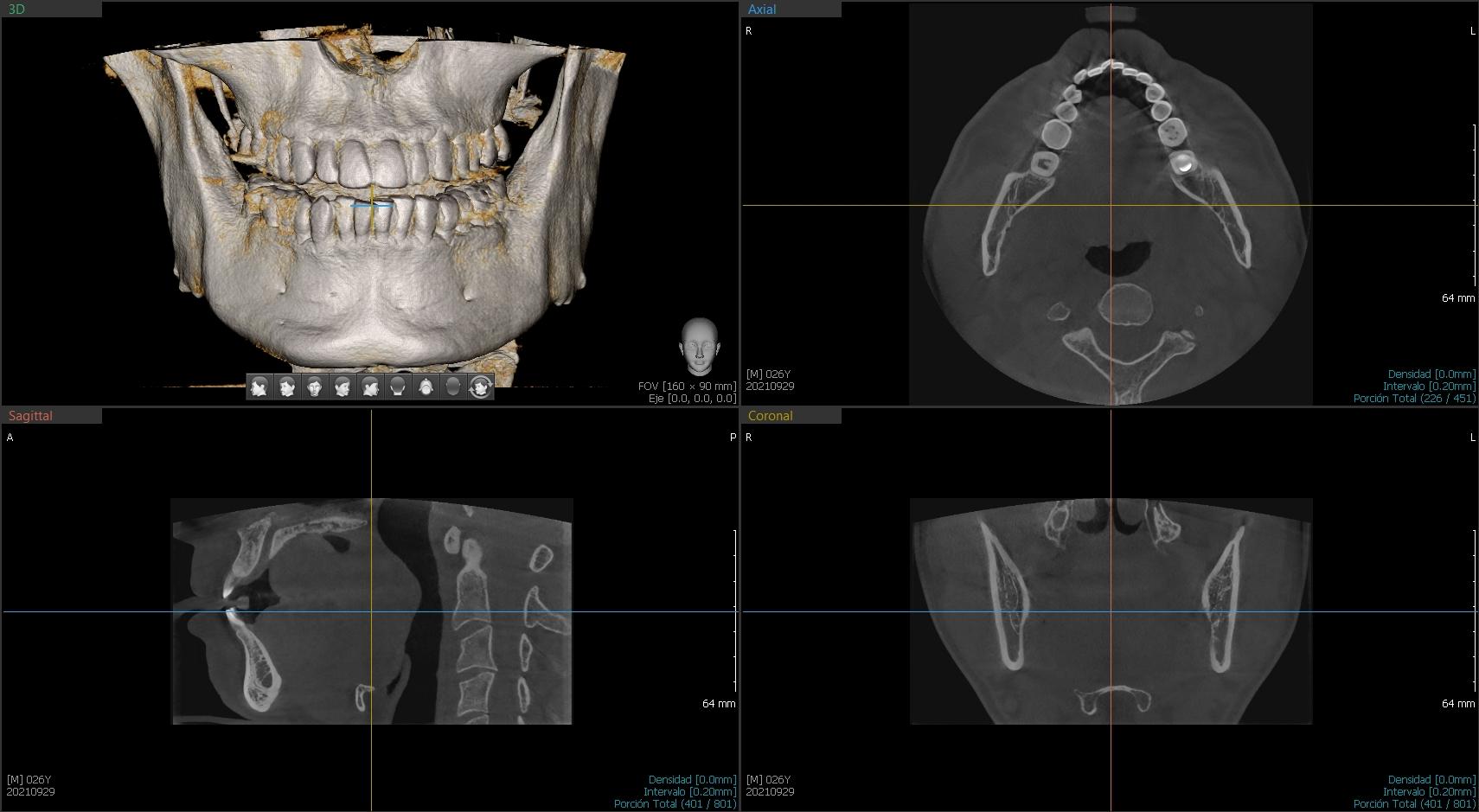This screenshot has width=1479, height=812.
Task: Click the auto-rotate head icon
Action: click(481, 387)
